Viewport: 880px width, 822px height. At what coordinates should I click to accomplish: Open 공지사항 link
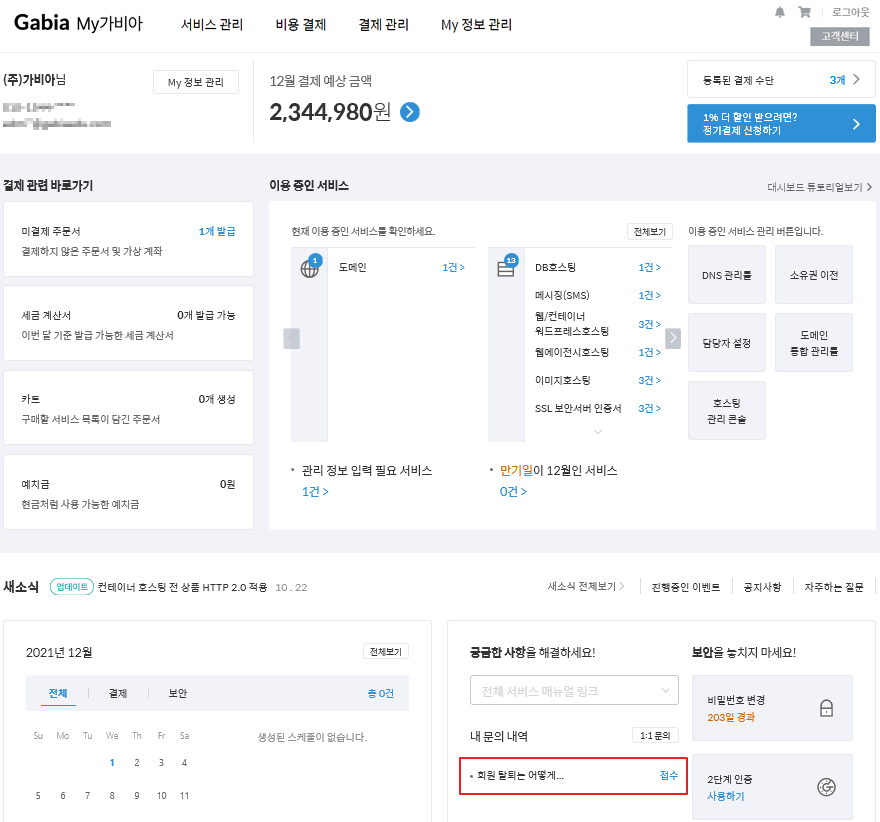click(762, 587)
